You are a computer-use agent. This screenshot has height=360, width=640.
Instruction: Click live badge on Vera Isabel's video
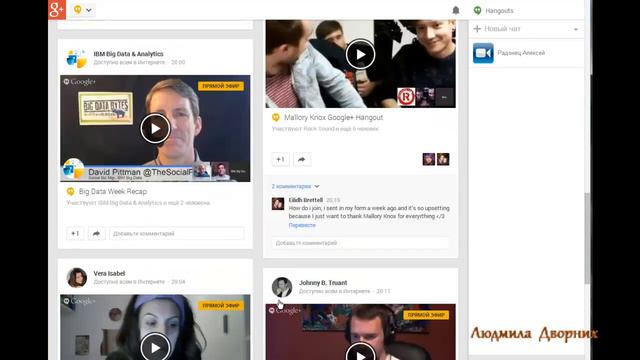point(221,306)
